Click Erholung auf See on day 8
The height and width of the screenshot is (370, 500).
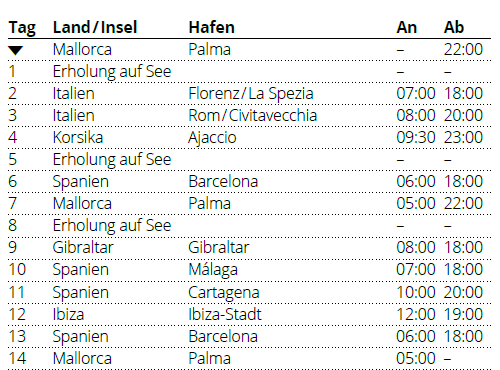pos(112,225)
